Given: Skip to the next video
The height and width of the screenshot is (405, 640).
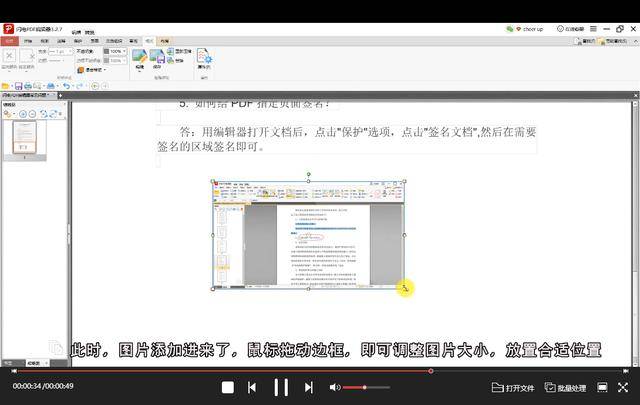Looking at the screenshot, I should click(x=308, y=387).
